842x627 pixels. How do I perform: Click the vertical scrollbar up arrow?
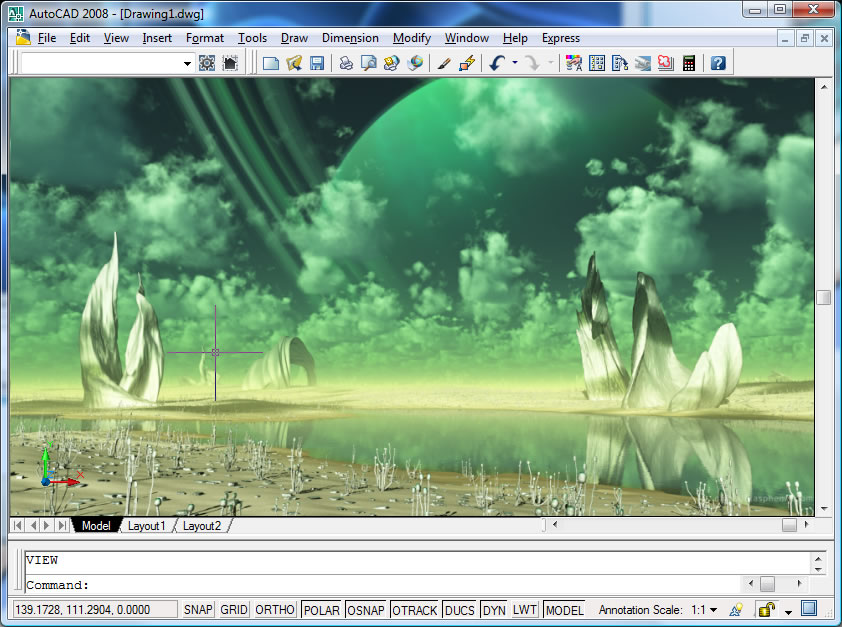823,86
